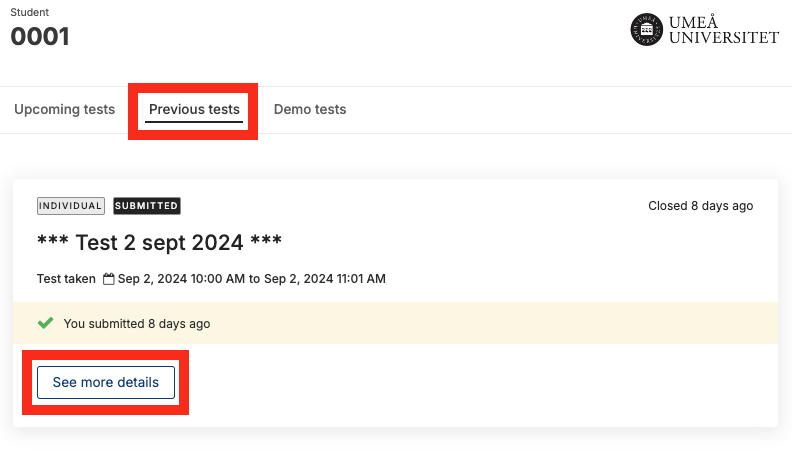The width and height of the screenshot is (792, 460).
Task: Switch to the Previous tests tab
Action: (x=194, y=110)
